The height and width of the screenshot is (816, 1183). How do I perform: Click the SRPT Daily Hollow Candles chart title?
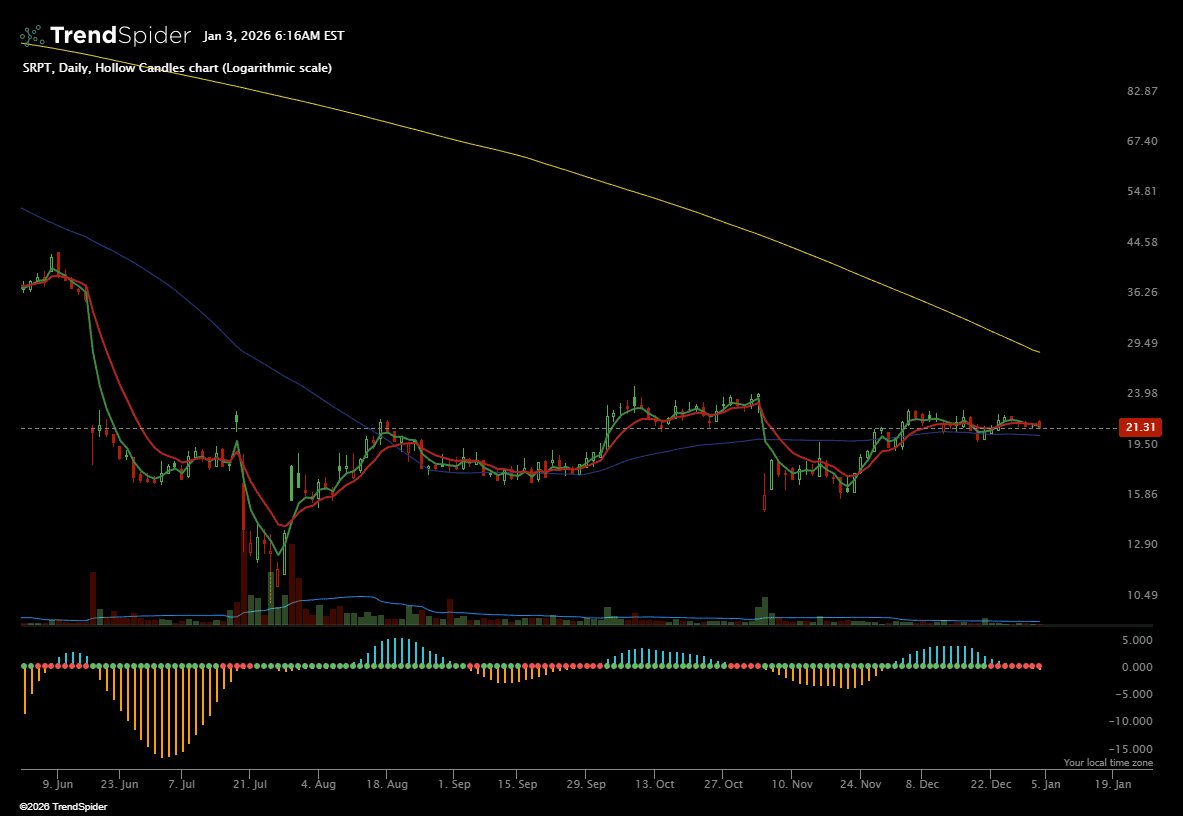177,68
